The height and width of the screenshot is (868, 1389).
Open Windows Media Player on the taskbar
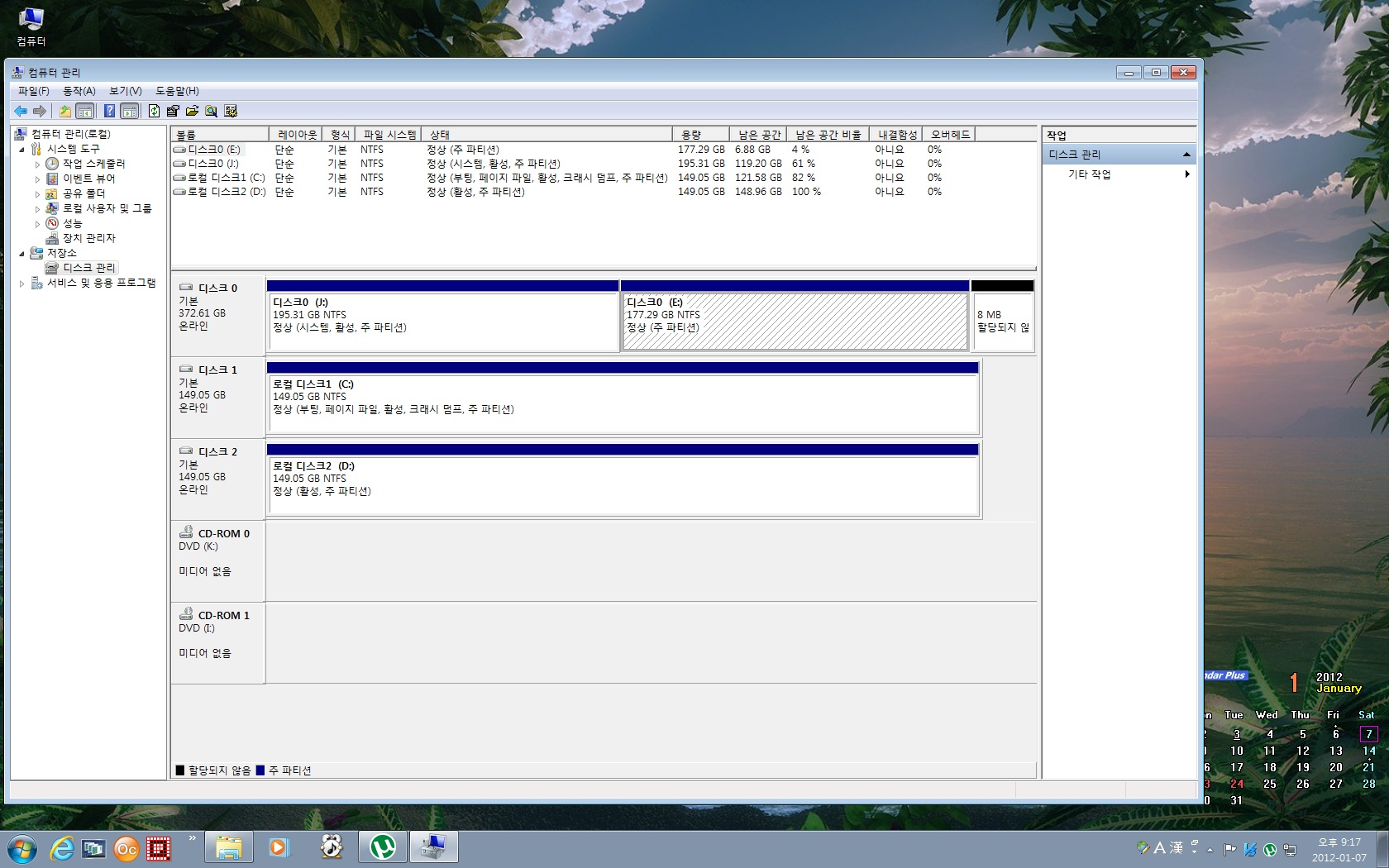[x=279, y=847]
